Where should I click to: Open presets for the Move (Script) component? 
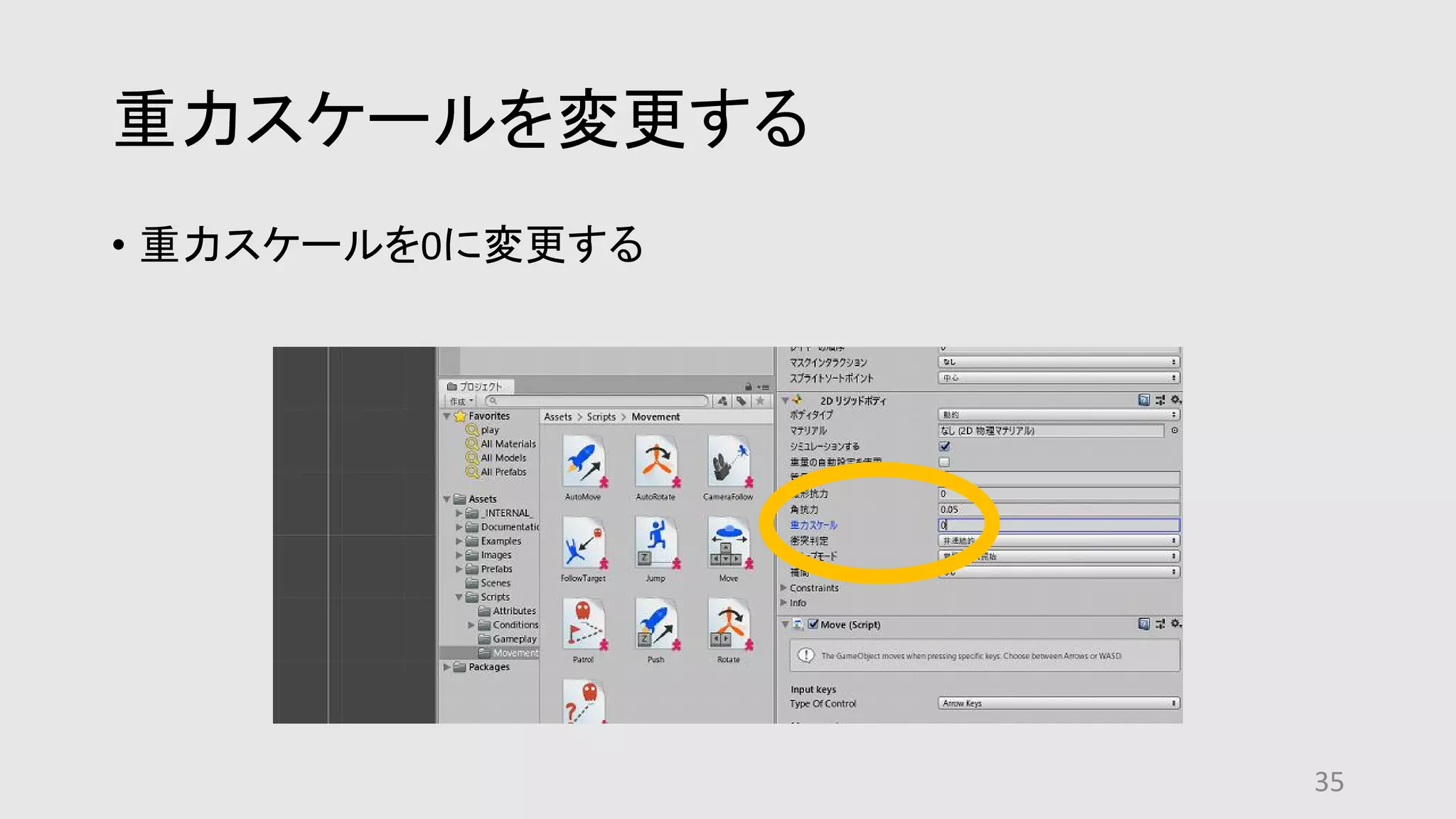1160,624
